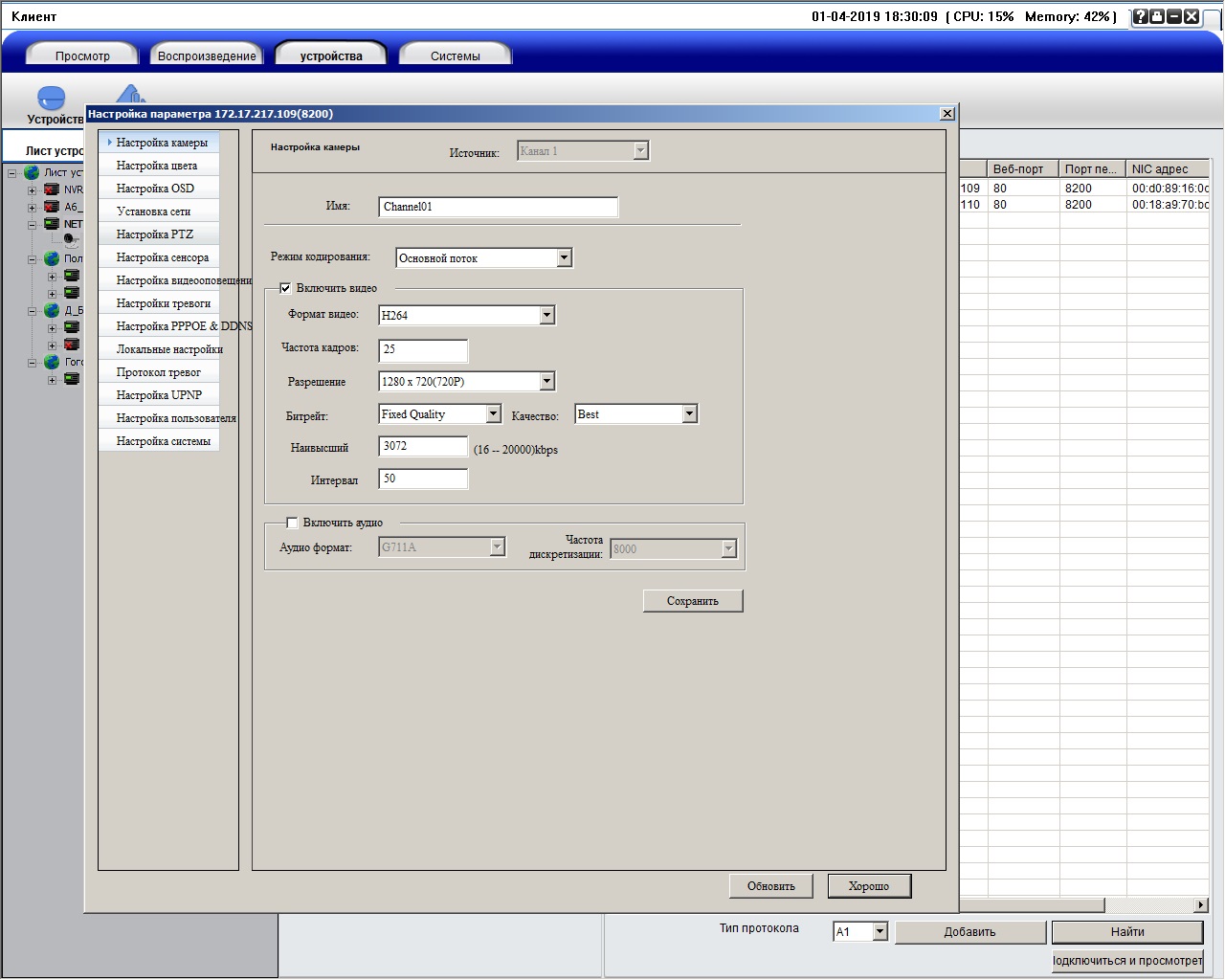Click the lock icon in title bar
1225x980 pixels.
1157,16
